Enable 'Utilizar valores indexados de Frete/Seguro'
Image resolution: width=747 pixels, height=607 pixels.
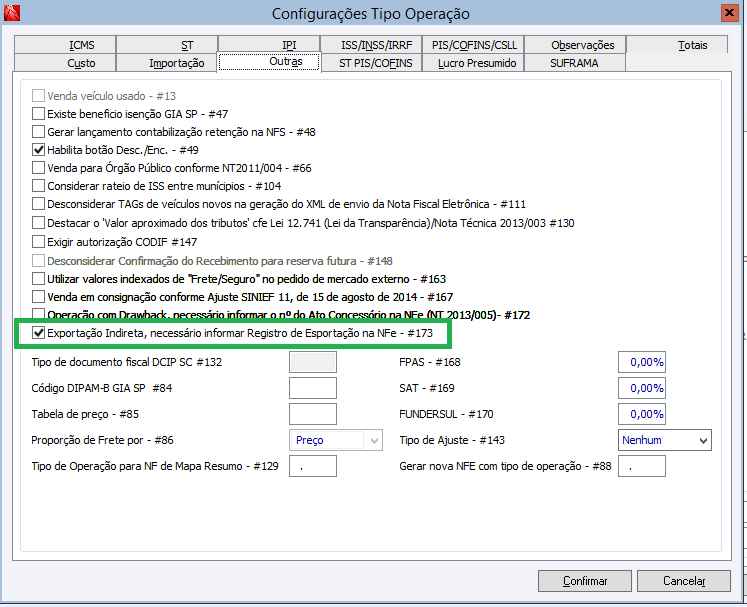(38, 279)
